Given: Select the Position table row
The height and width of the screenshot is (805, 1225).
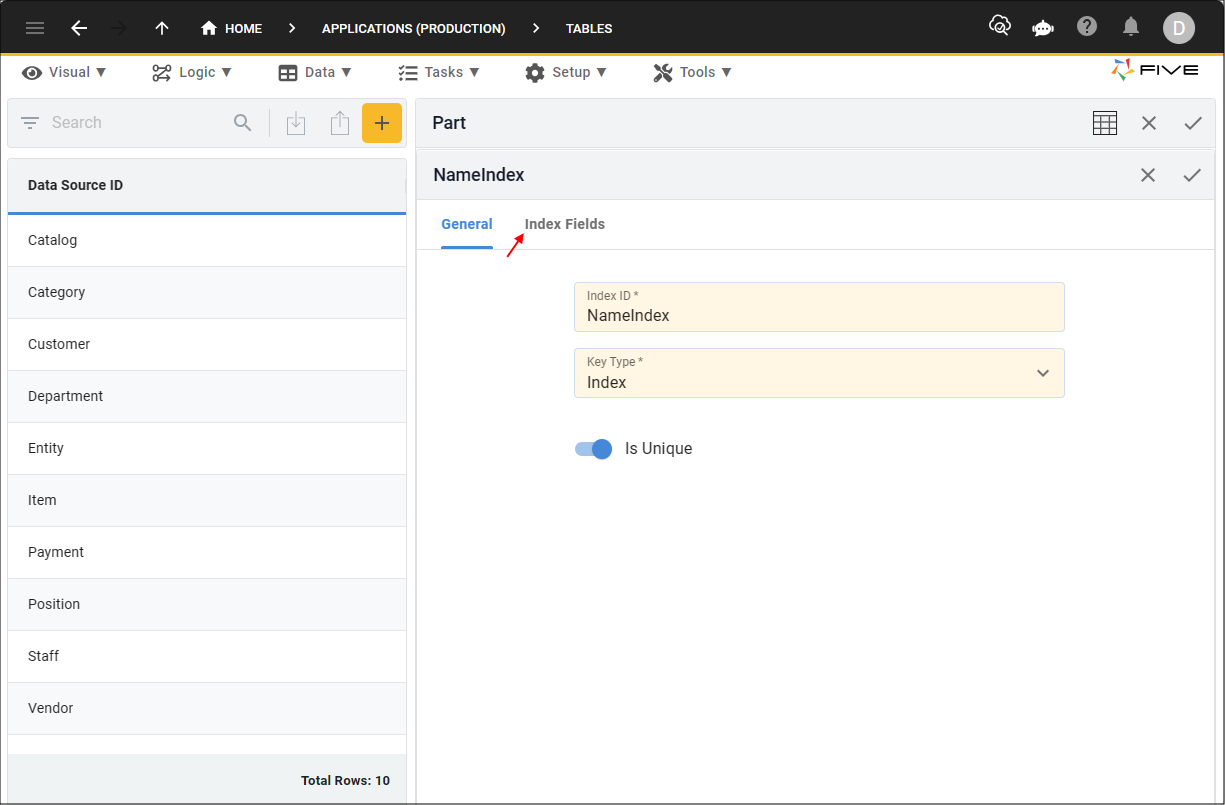Looking at the screenshot, I should coord(207,604).
